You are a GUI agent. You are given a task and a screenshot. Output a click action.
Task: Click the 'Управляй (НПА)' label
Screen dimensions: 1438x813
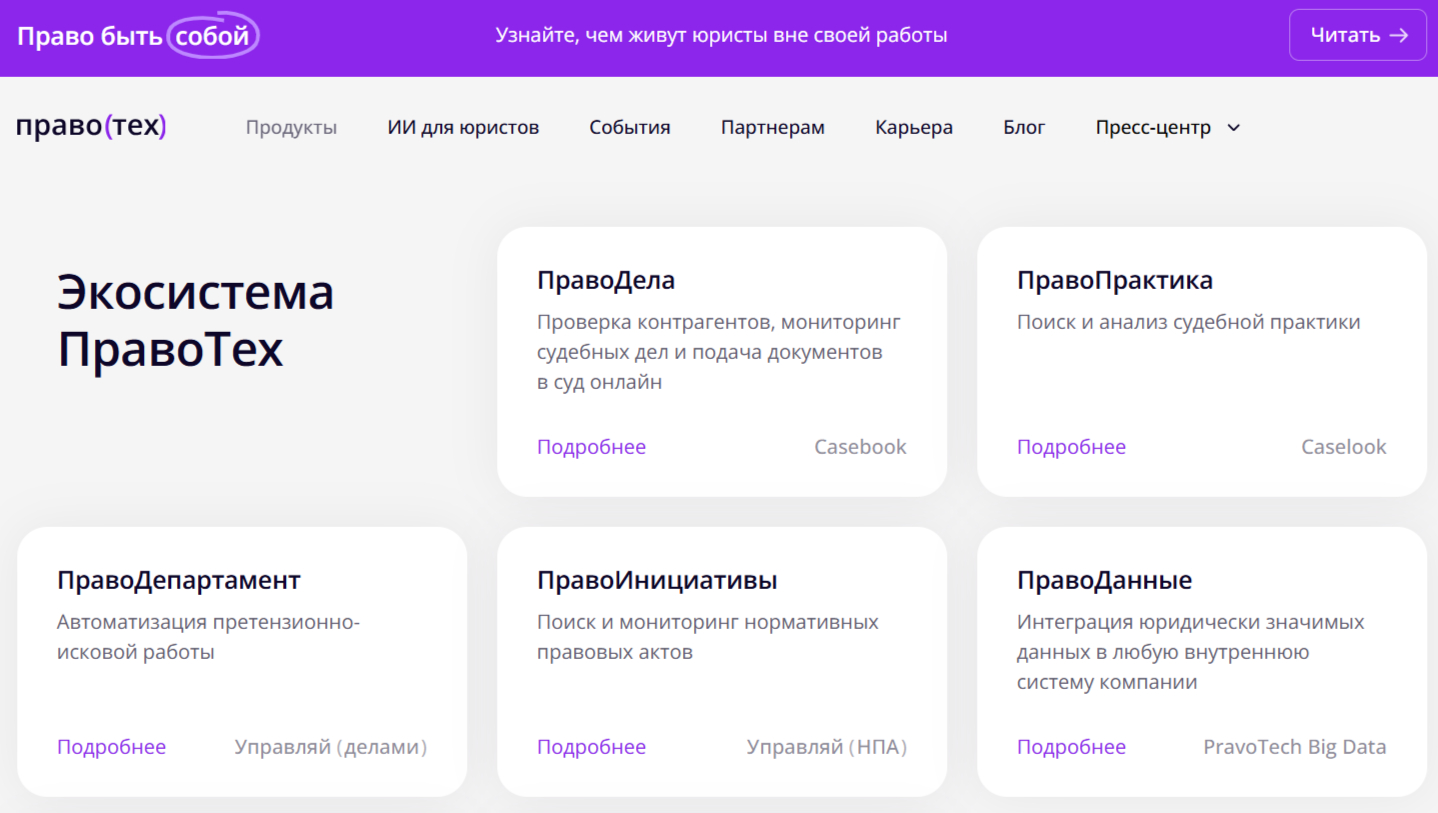point(827,747)
